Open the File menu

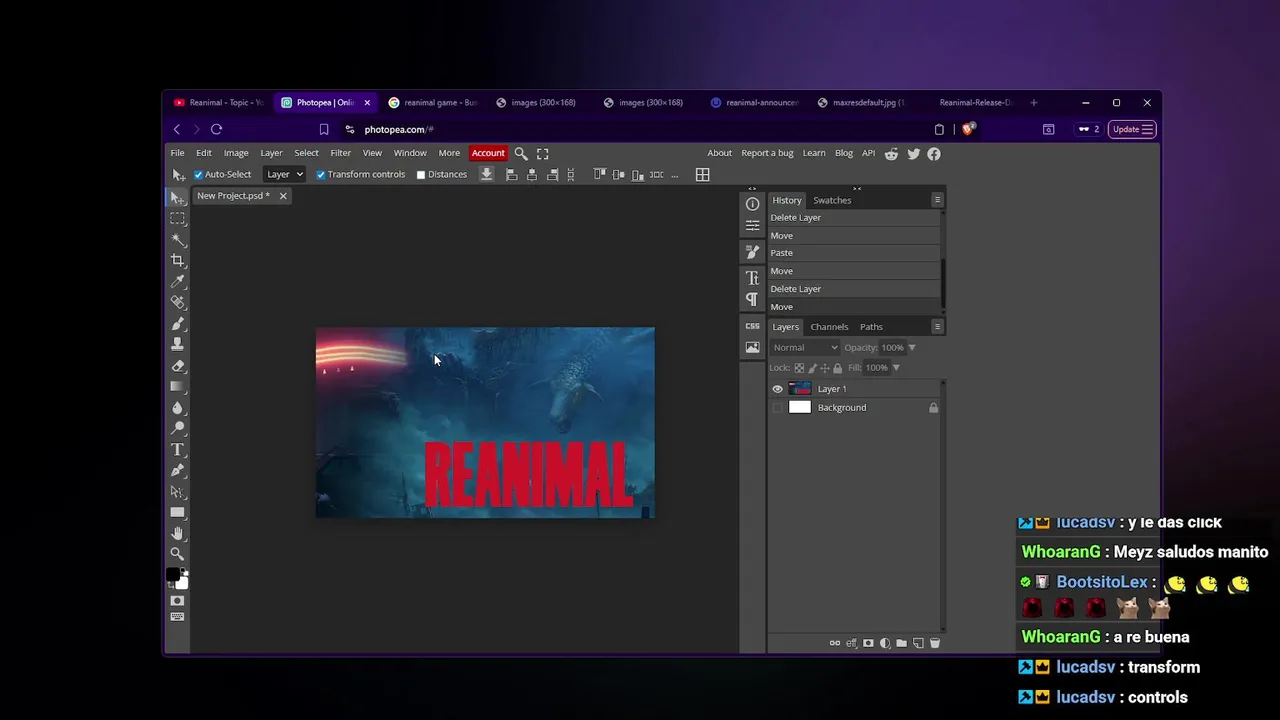click(177, 153)
